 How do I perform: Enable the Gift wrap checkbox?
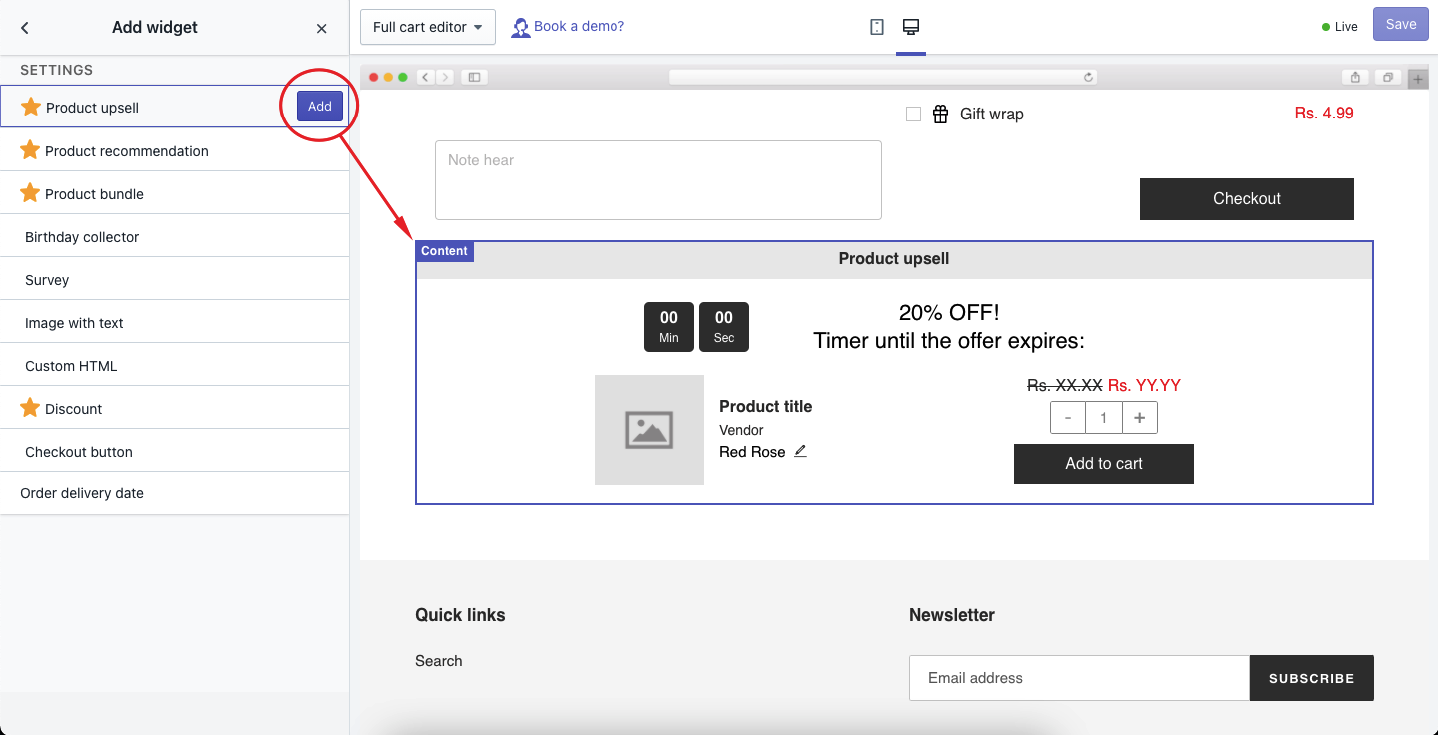(913, 114)
